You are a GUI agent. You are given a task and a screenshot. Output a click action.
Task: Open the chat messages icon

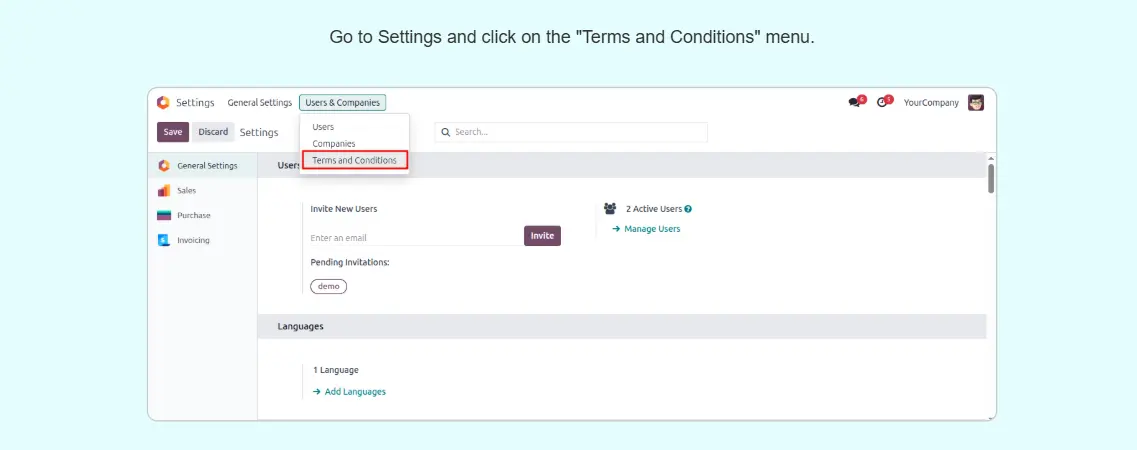coord(854,102)
